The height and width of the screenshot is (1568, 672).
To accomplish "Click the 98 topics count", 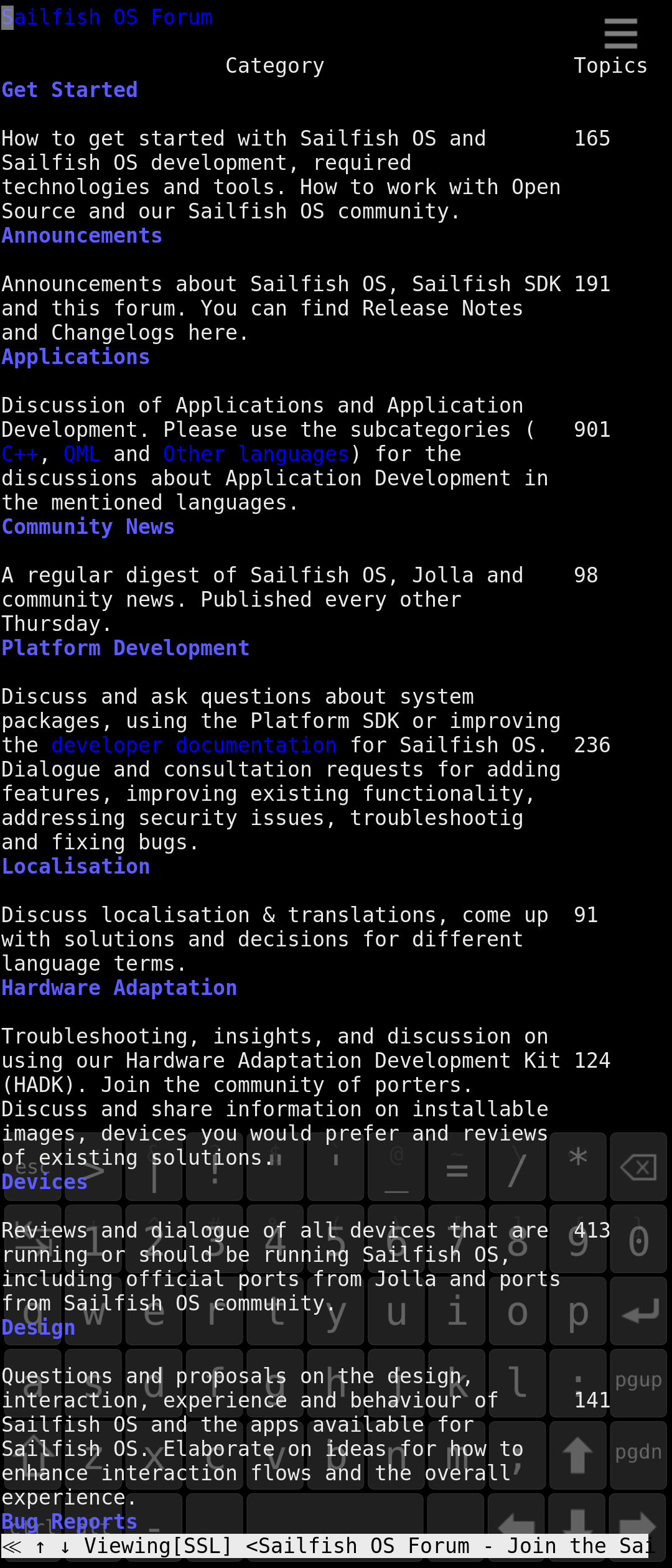I will point(586,575).
